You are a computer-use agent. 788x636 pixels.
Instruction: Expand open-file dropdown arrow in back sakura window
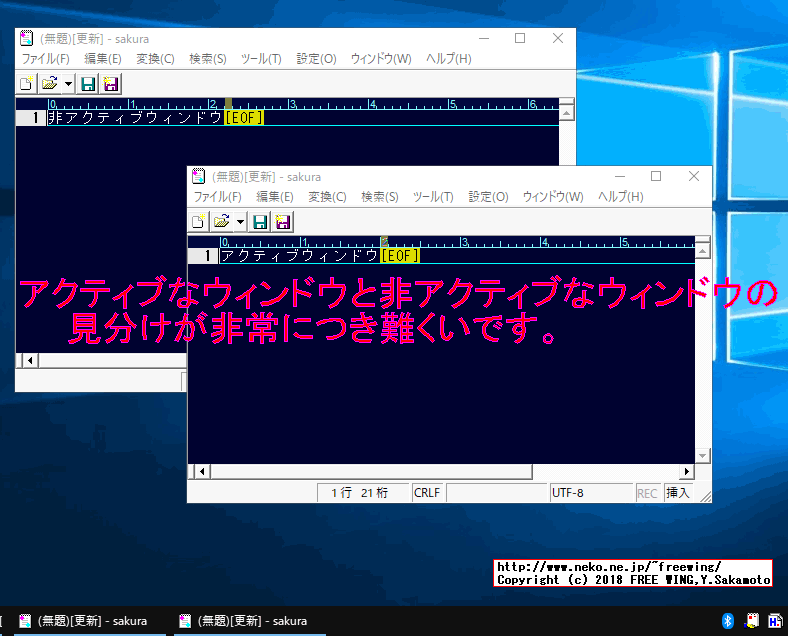click(69, 83)
